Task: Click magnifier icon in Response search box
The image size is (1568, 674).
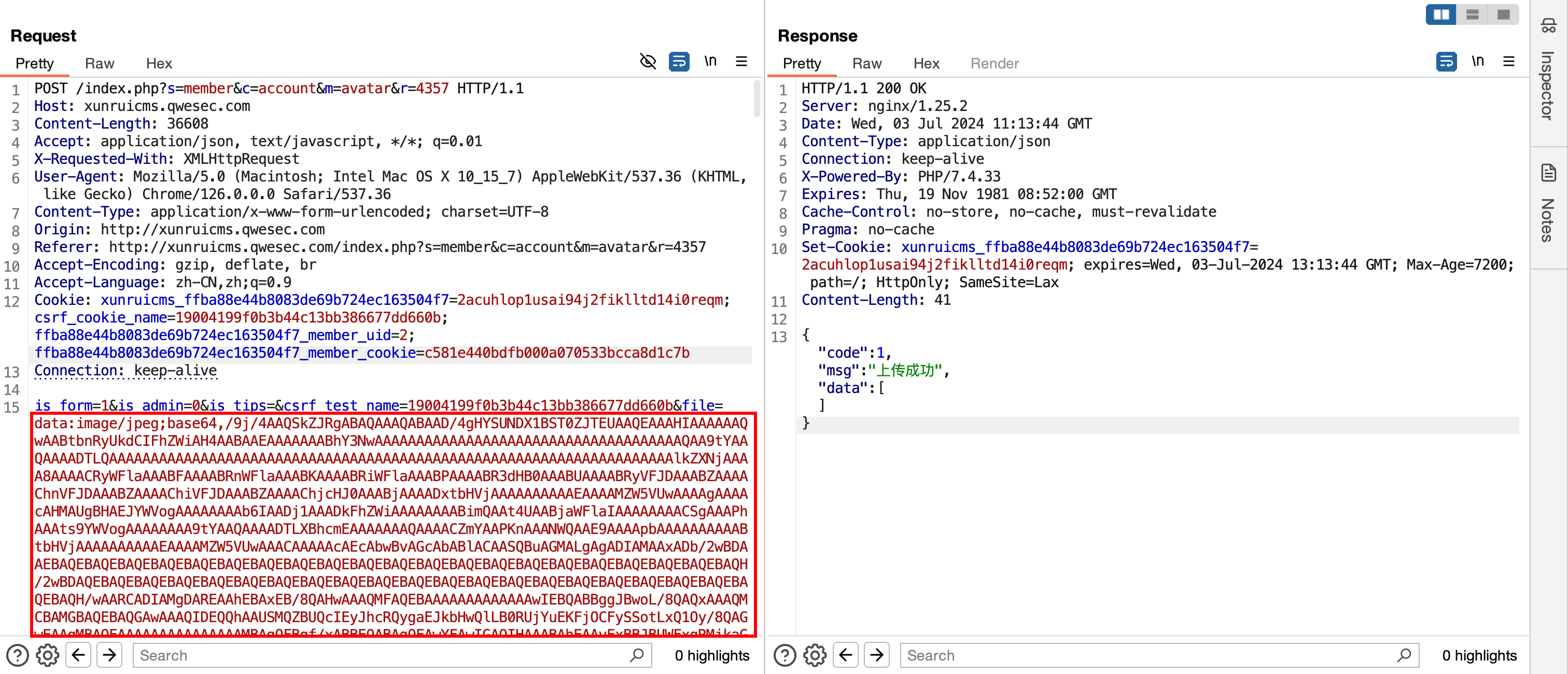Action: click(x=1404, y=655)
